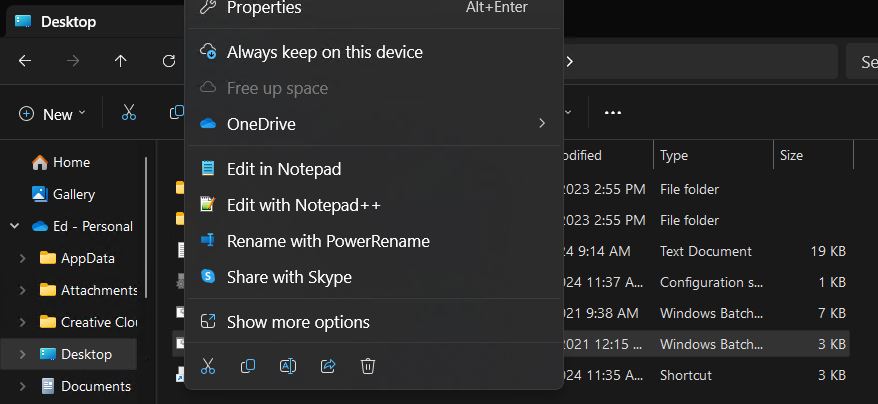
Task: Choose Rename with PowerRename
Action: [373, 241]
